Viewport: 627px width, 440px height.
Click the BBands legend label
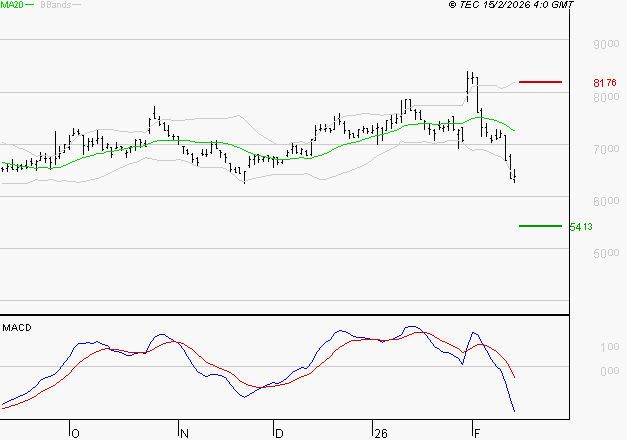point(56,5)
